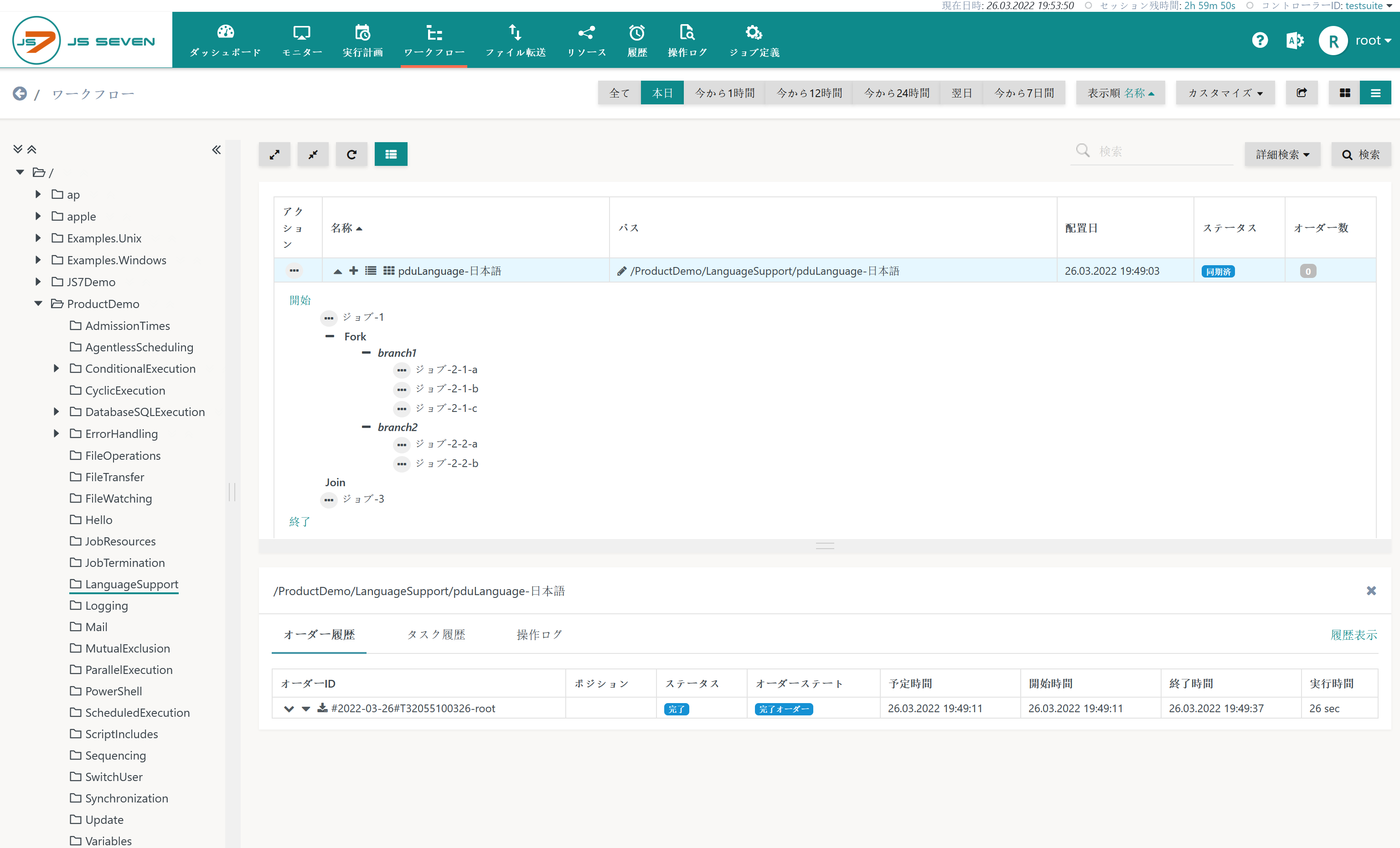Click the language switch icon
Screen dimensions: 1400x848
click(x=1295, y=41)
